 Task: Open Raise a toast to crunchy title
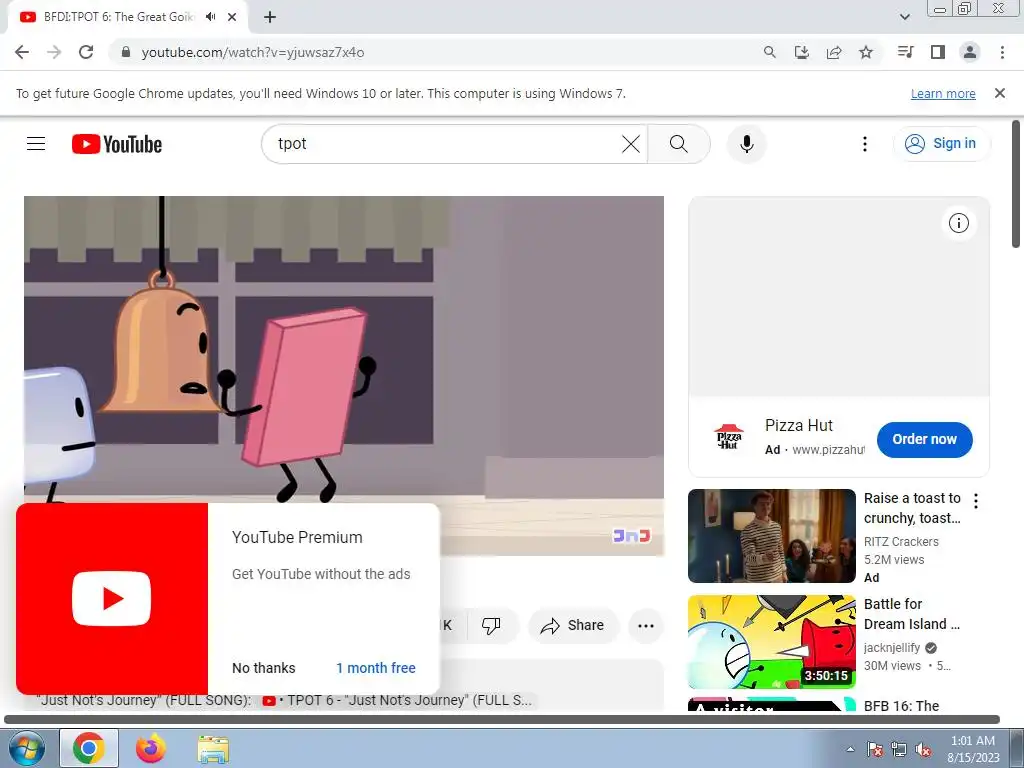912,508
